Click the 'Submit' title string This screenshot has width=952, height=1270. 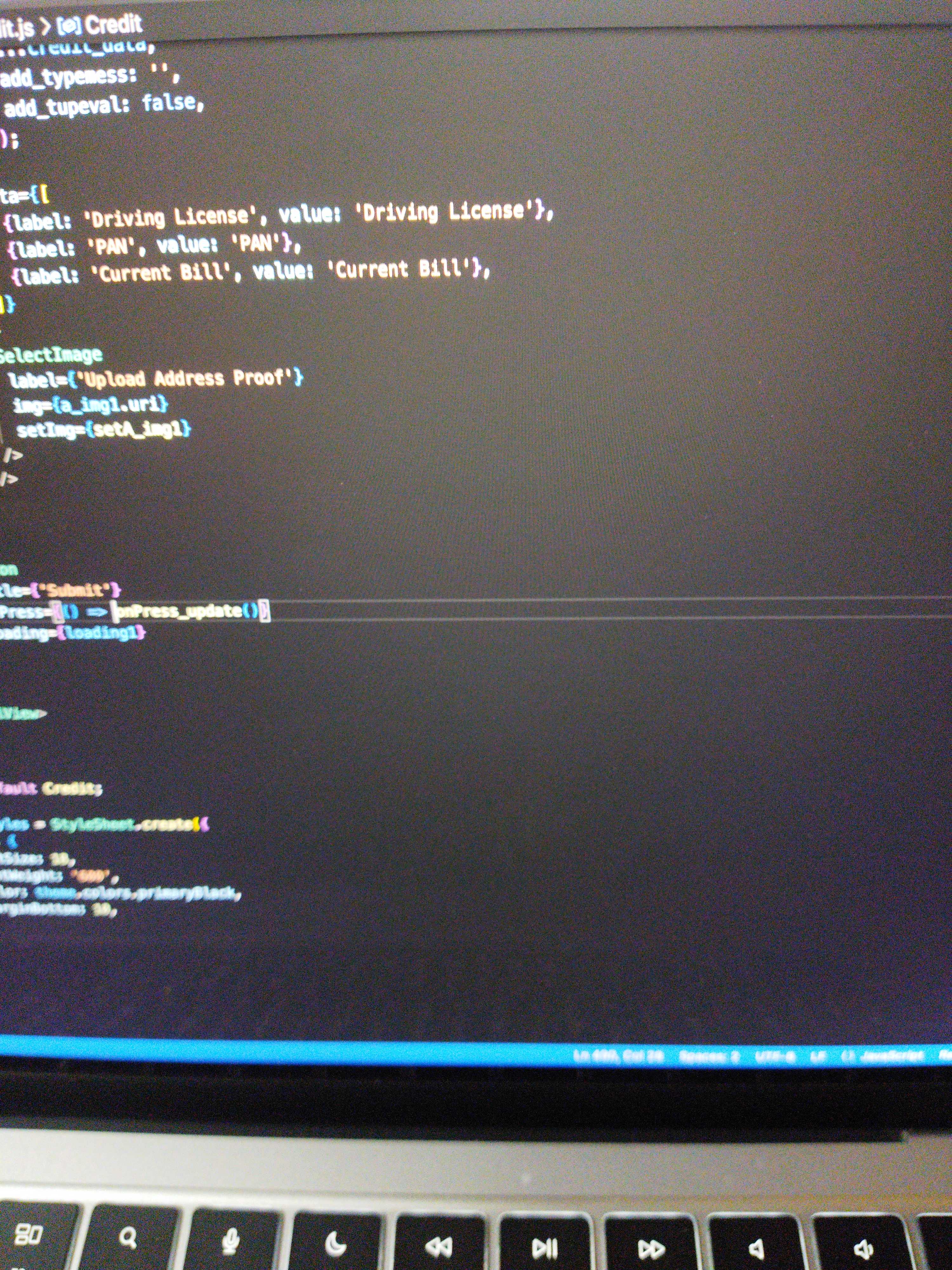point(75,590)
